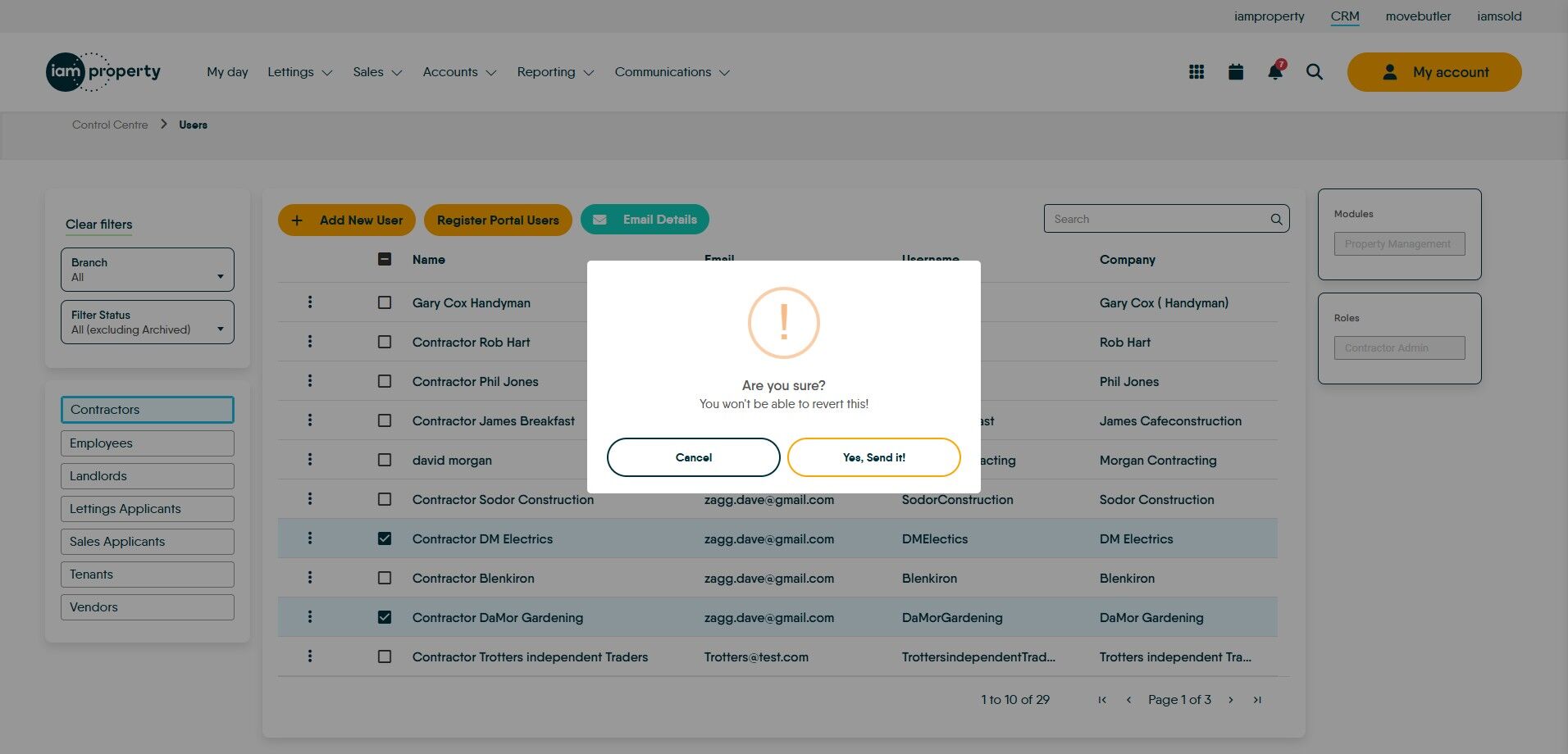Open row menu for Contractor DM Electrics
Viewport: 1568px width, 754px height.
coord(310,538)
